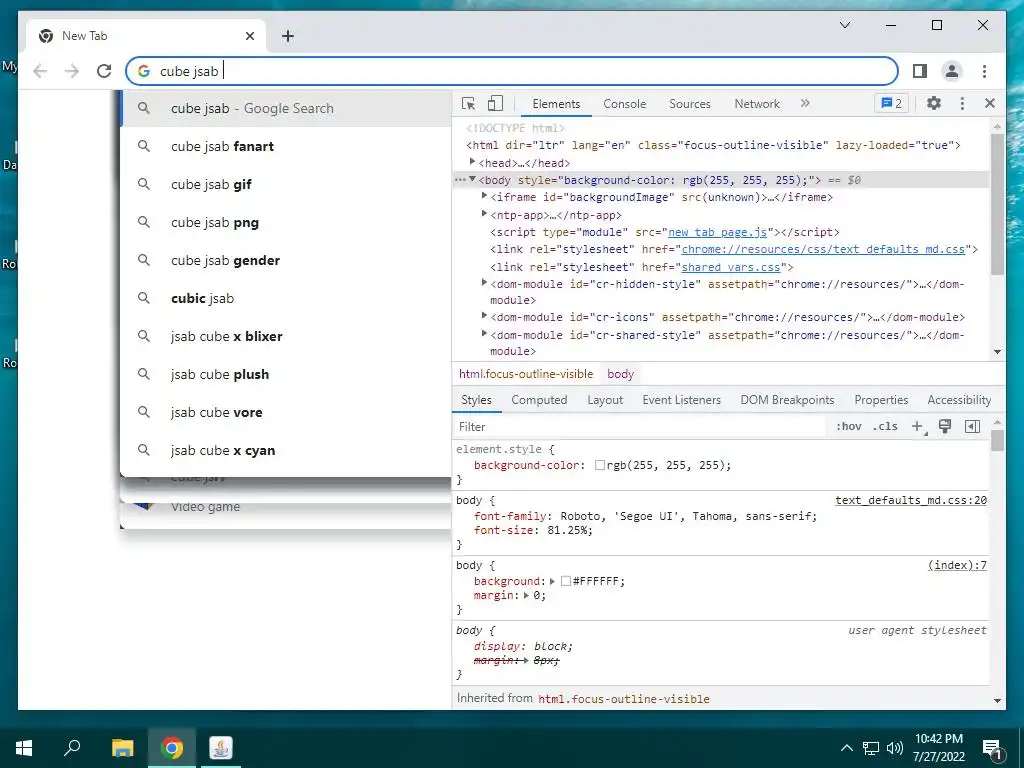Close the New Tab tab

click(x=249, y=36)
